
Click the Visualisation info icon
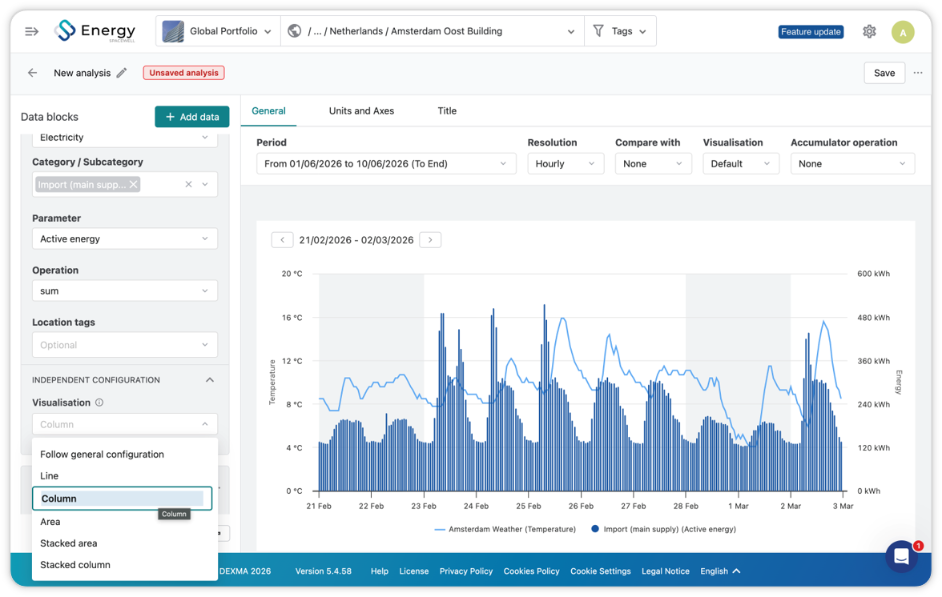(x=99, y=402)
